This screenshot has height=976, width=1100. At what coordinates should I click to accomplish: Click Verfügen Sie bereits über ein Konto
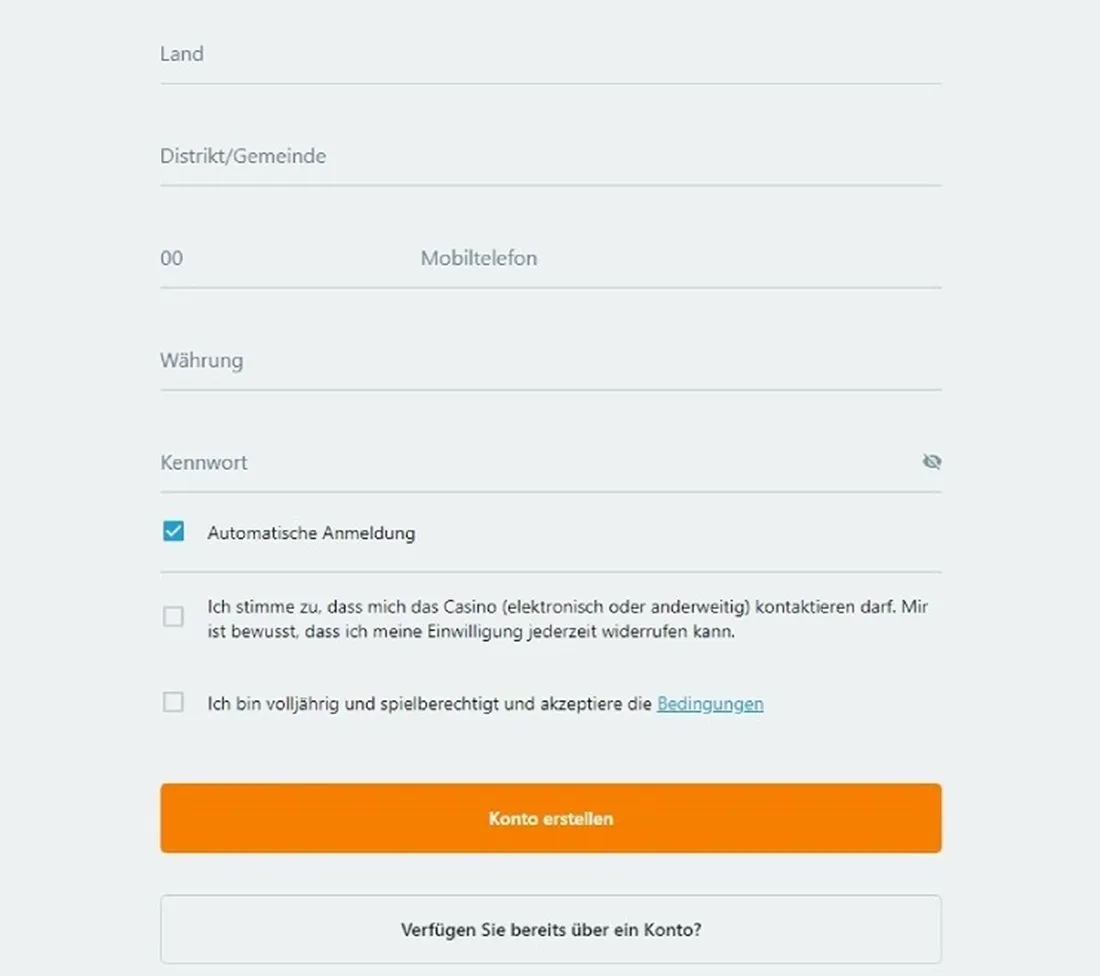(551, 929)
